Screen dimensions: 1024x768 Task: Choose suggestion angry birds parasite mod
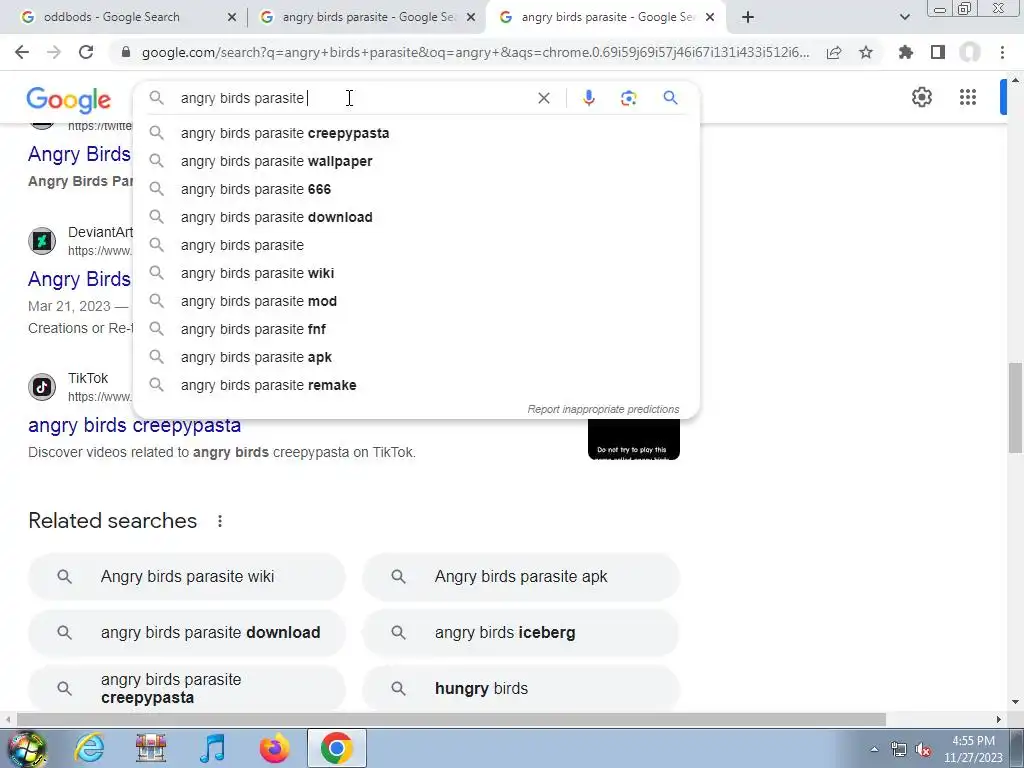[x=416, y=302]
